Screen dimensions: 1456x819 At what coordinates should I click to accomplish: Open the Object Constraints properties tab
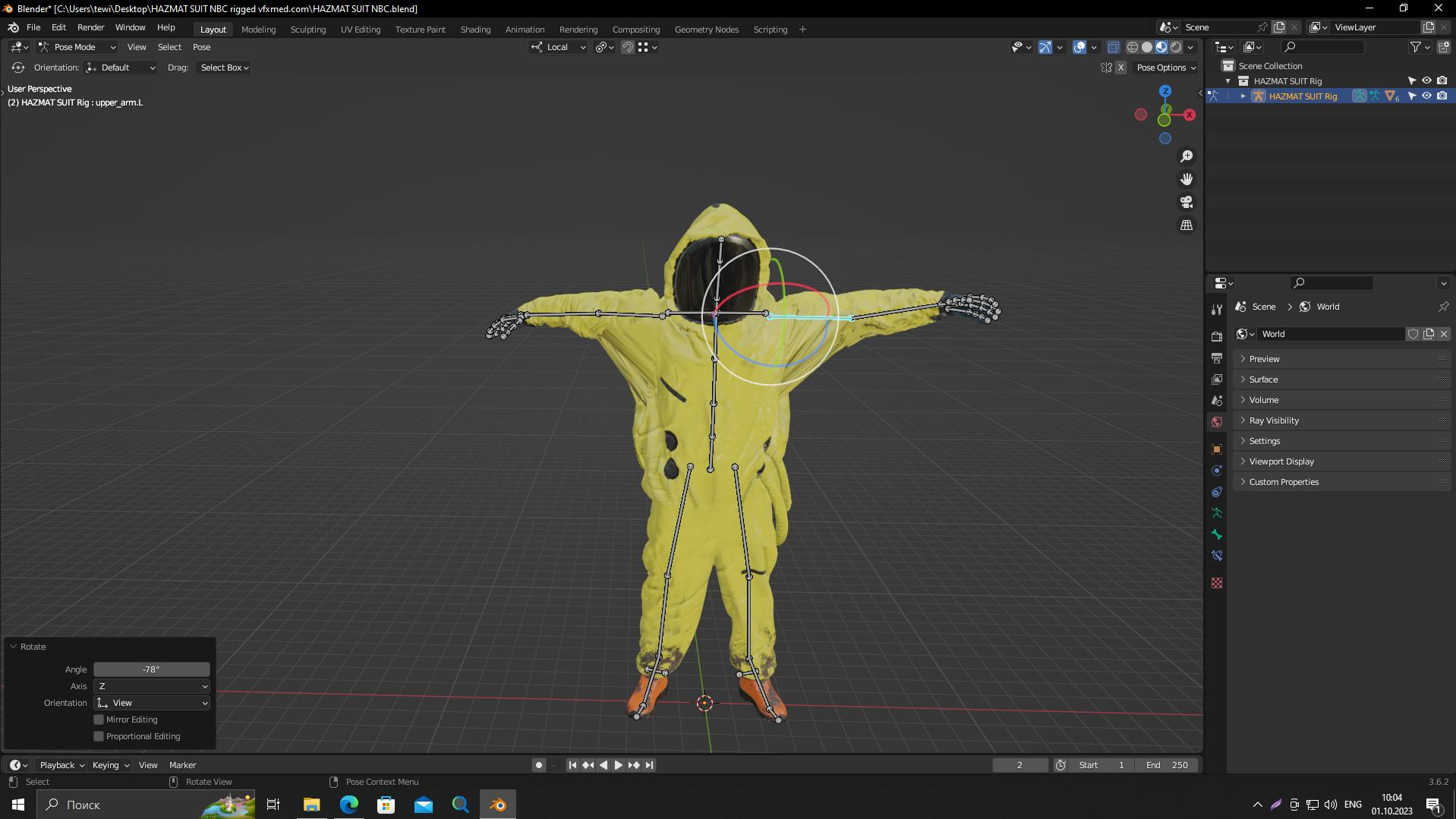coord(1217,492)
